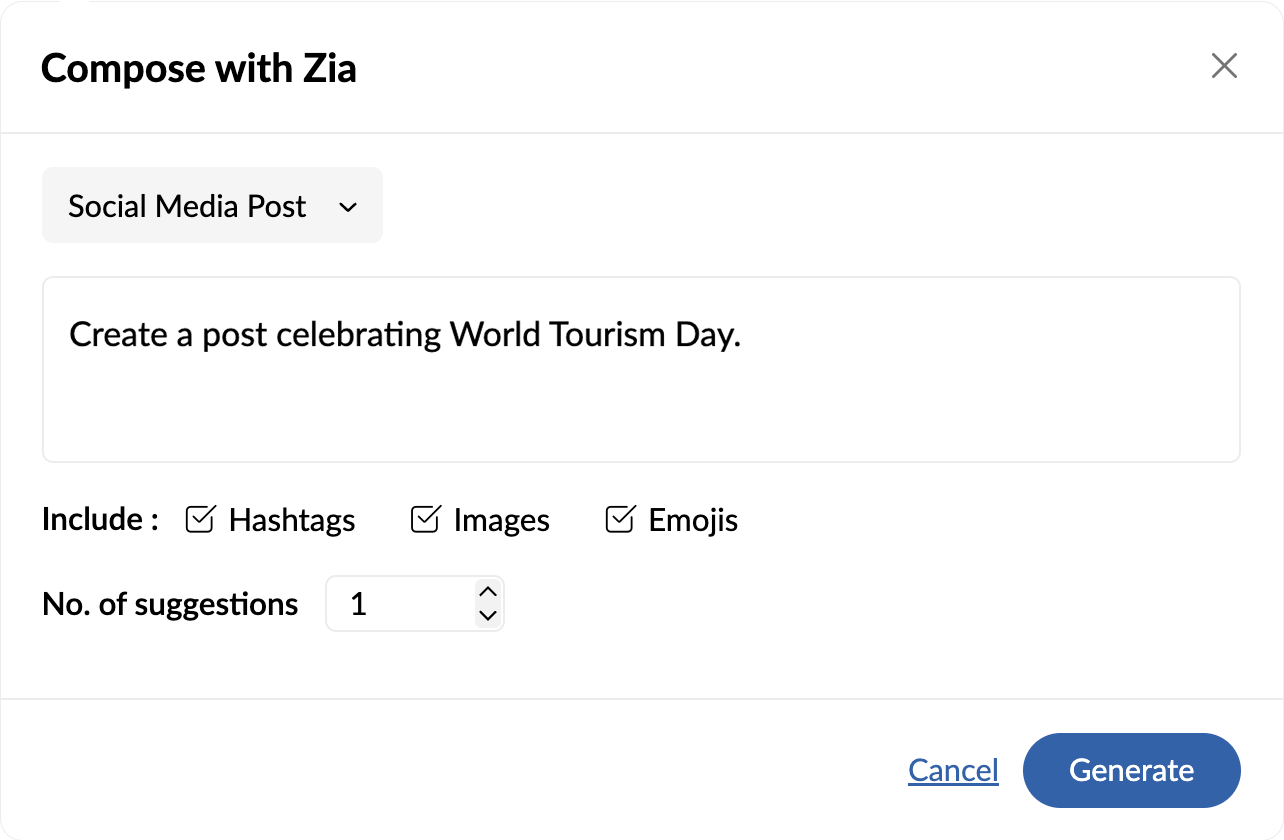This screenshot has height=840, width=1284.
Task: Click the Include label
Action: tap(100, 520)
